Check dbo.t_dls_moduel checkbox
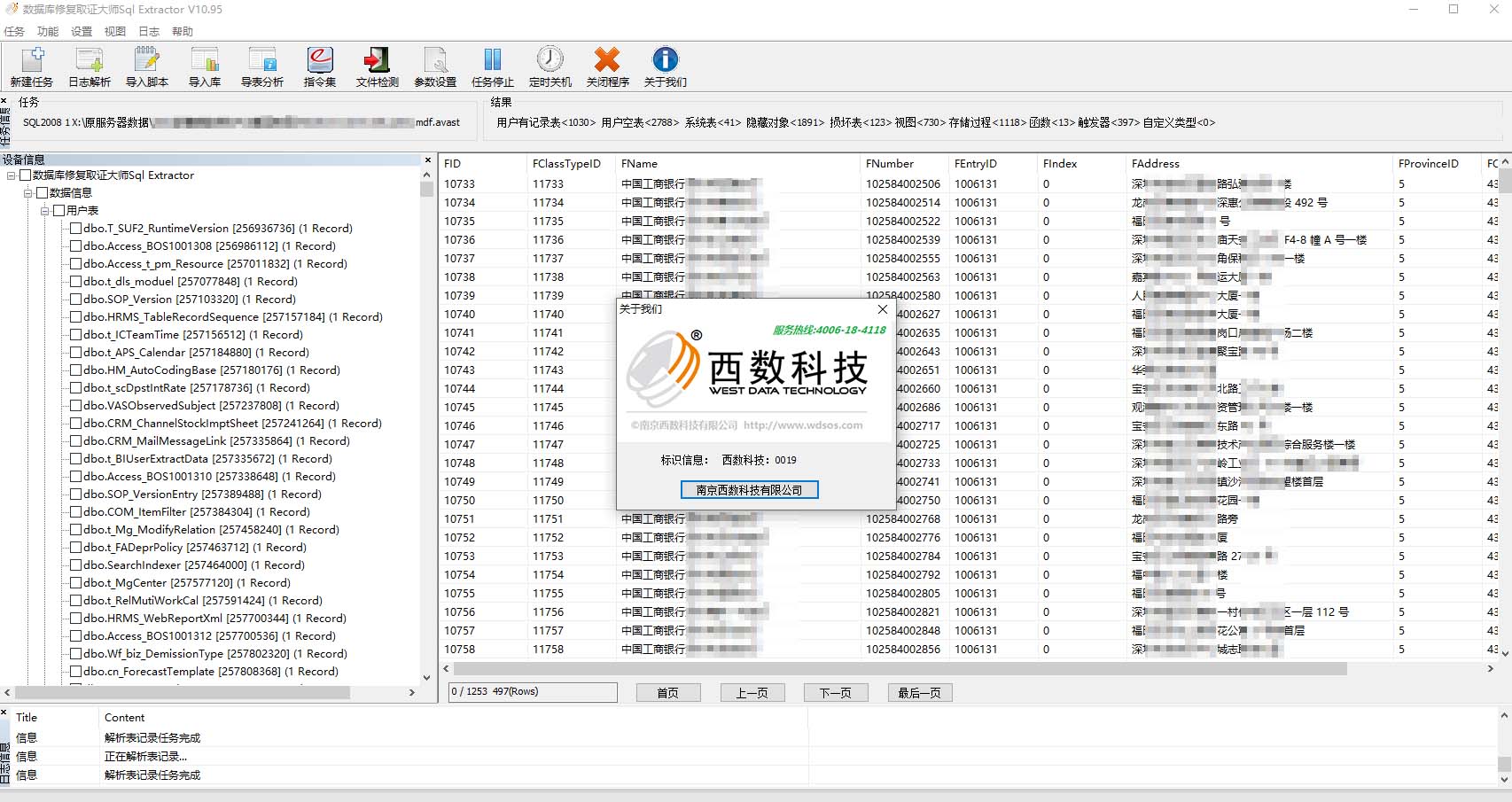Image resolution: width=1512 pixels, height=802 pixels. (76, 282)
